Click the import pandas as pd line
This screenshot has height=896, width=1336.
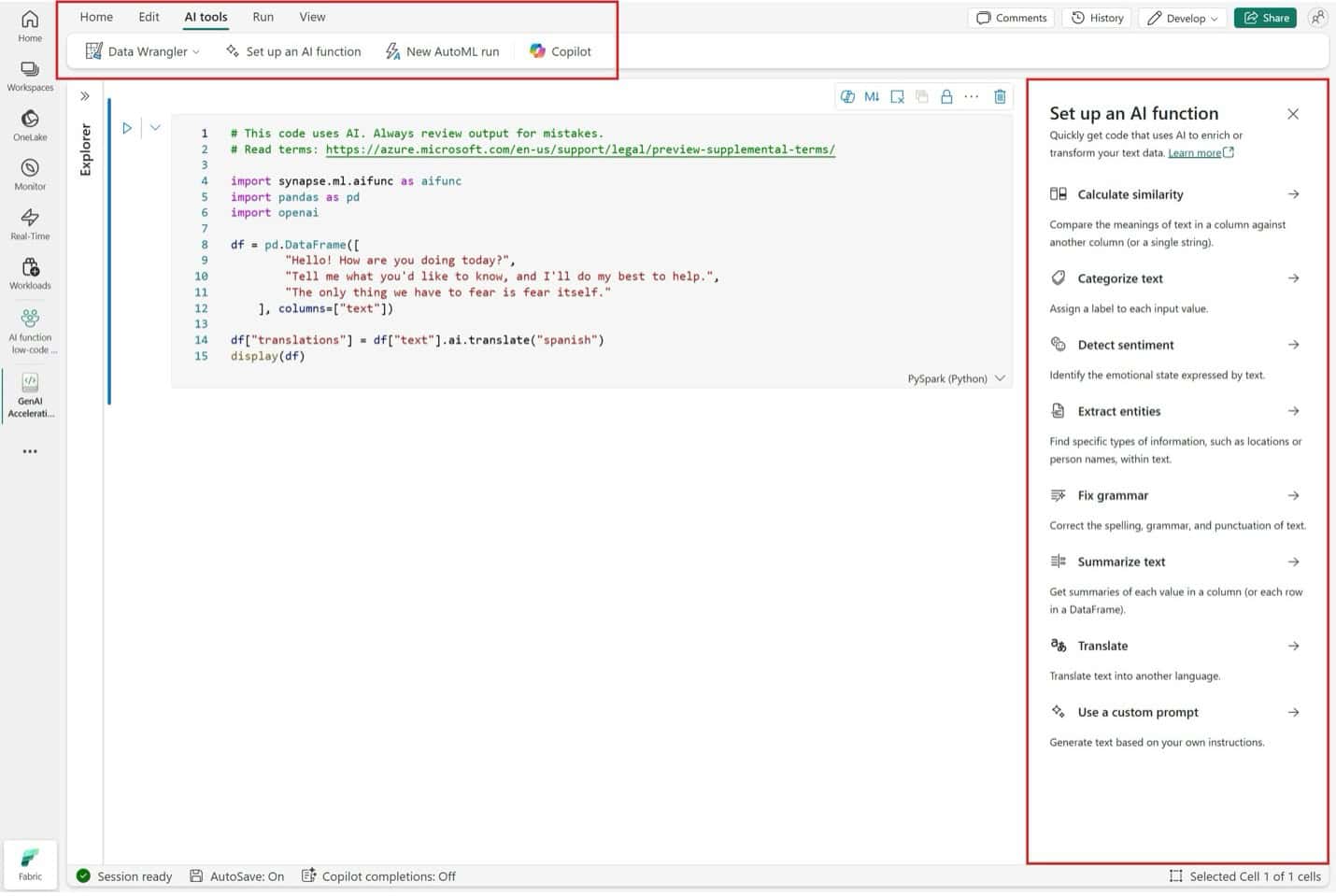coord(295,197)
